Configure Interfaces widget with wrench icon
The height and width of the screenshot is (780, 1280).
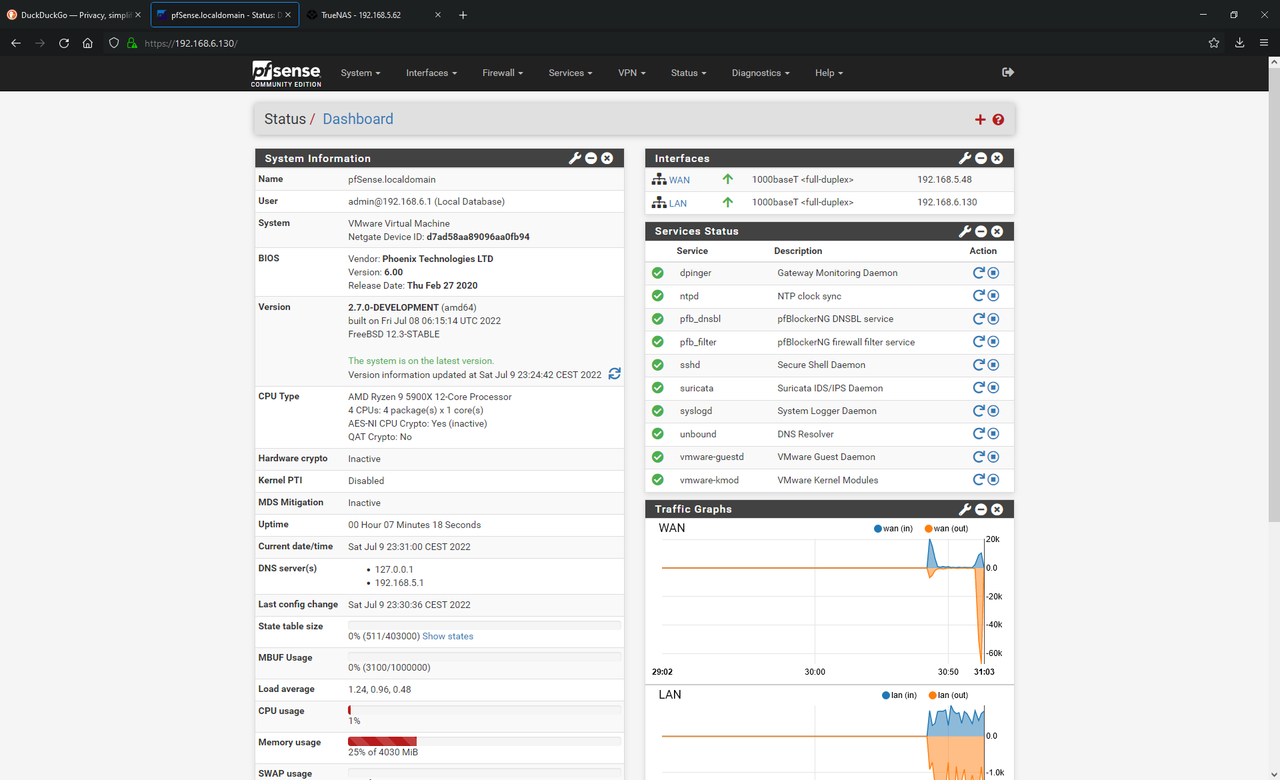[x=965, y=158]
